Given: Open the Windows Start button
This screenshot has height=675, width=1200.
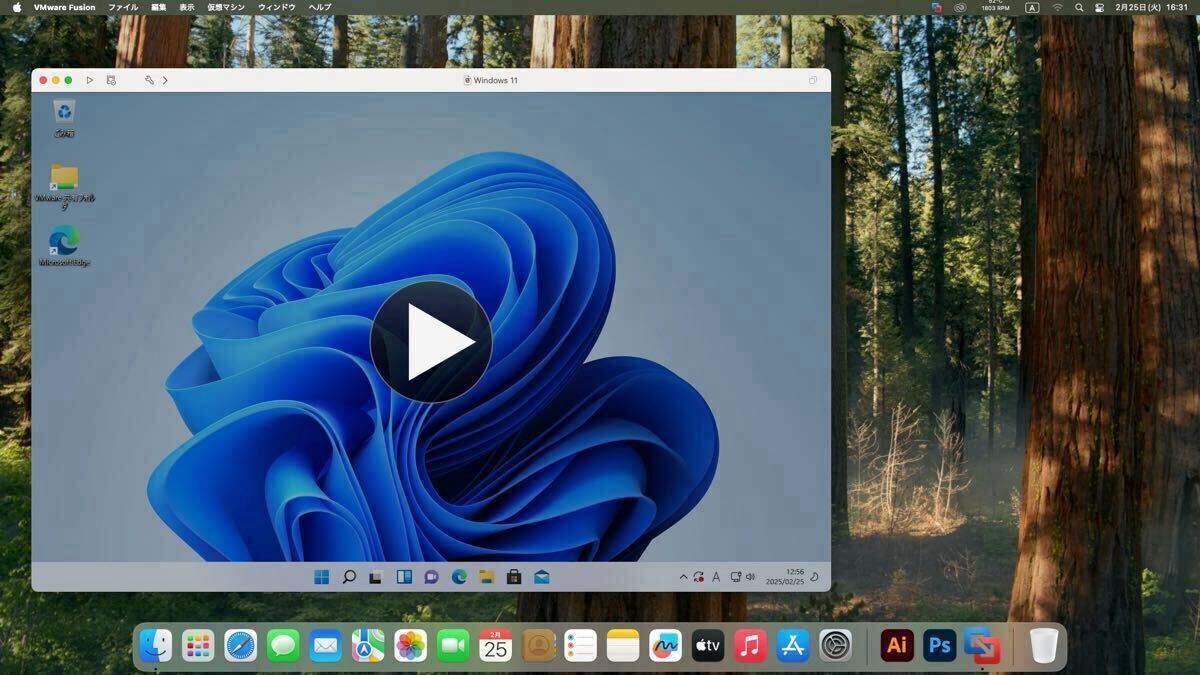Looking at the screenshot, I should (x=322, y=577).
